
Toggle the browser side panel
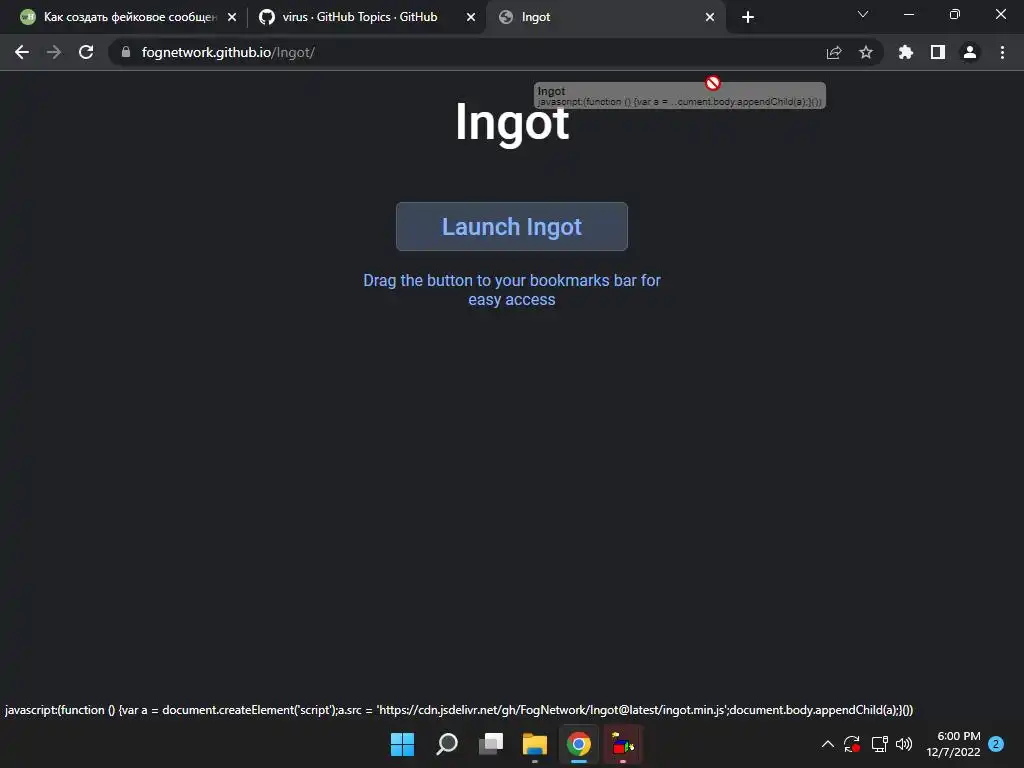coord(938,52)
